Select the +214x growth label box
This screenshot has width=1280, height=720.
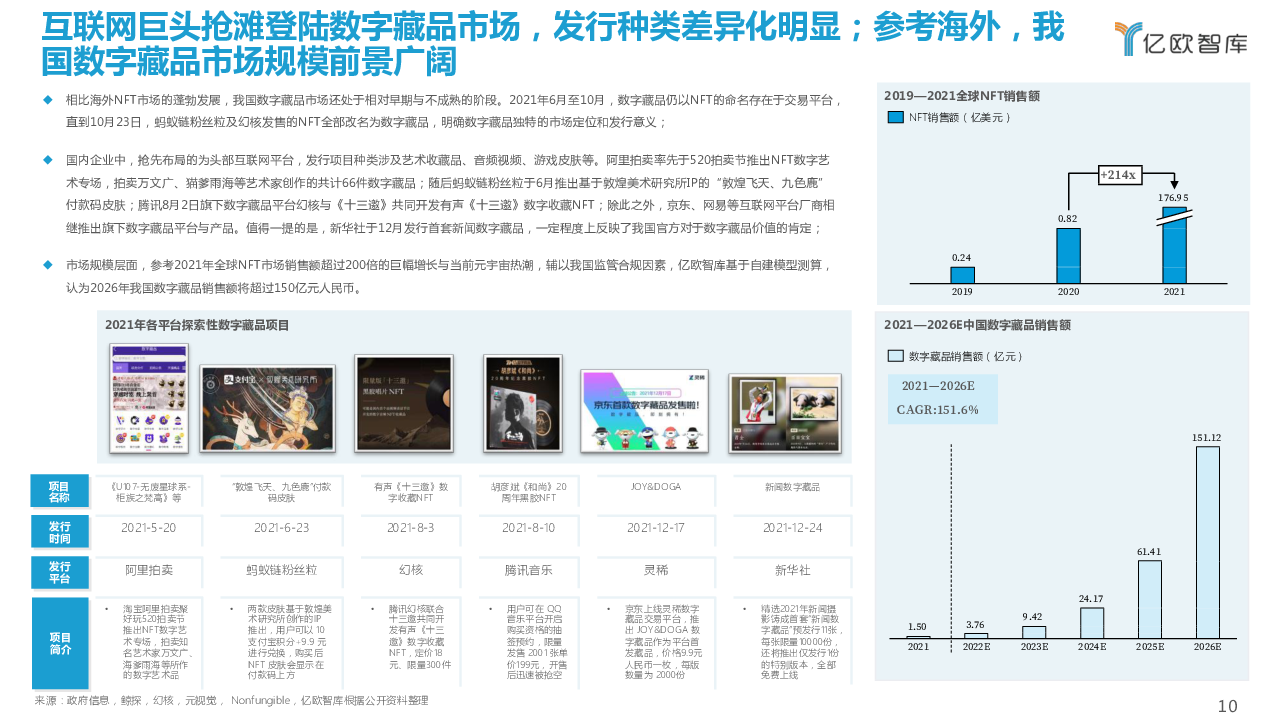click(x=1118, y=175)
